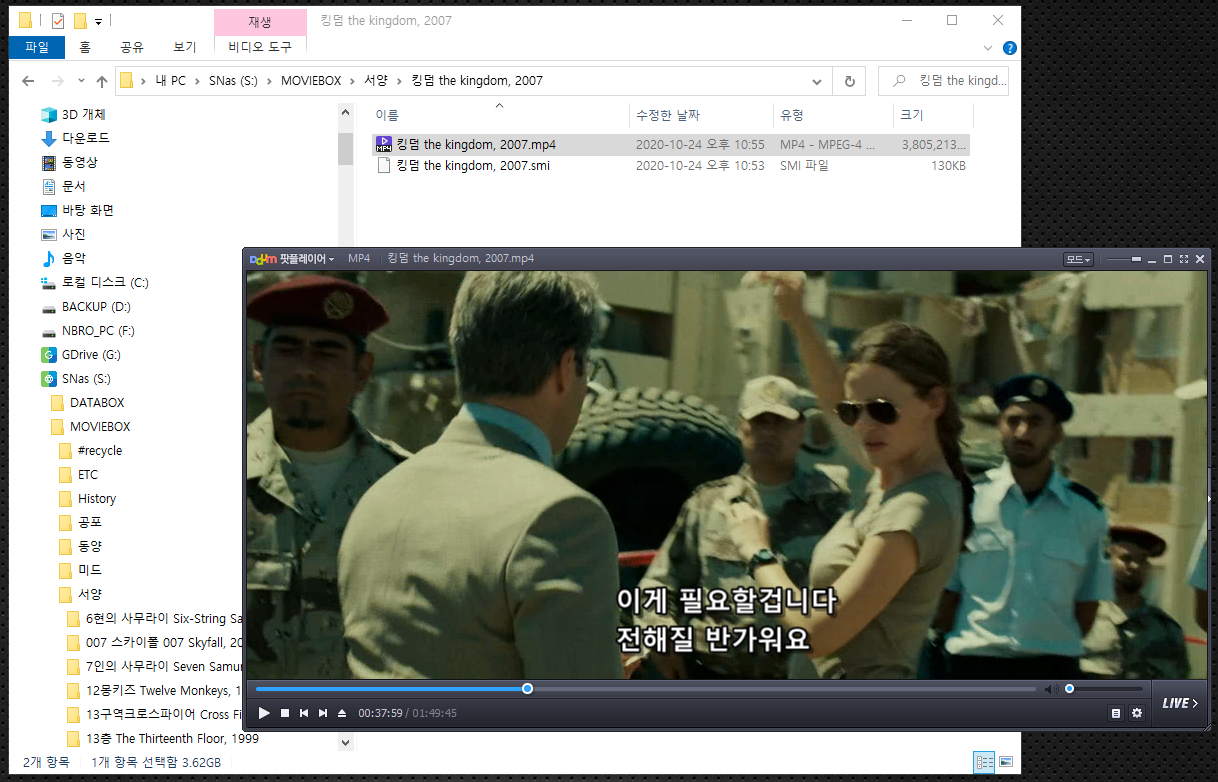Image resolution: width=1218 pixels, height=782 pixels.
Task: Open Explorer help icon
Action: point(1009,47)
